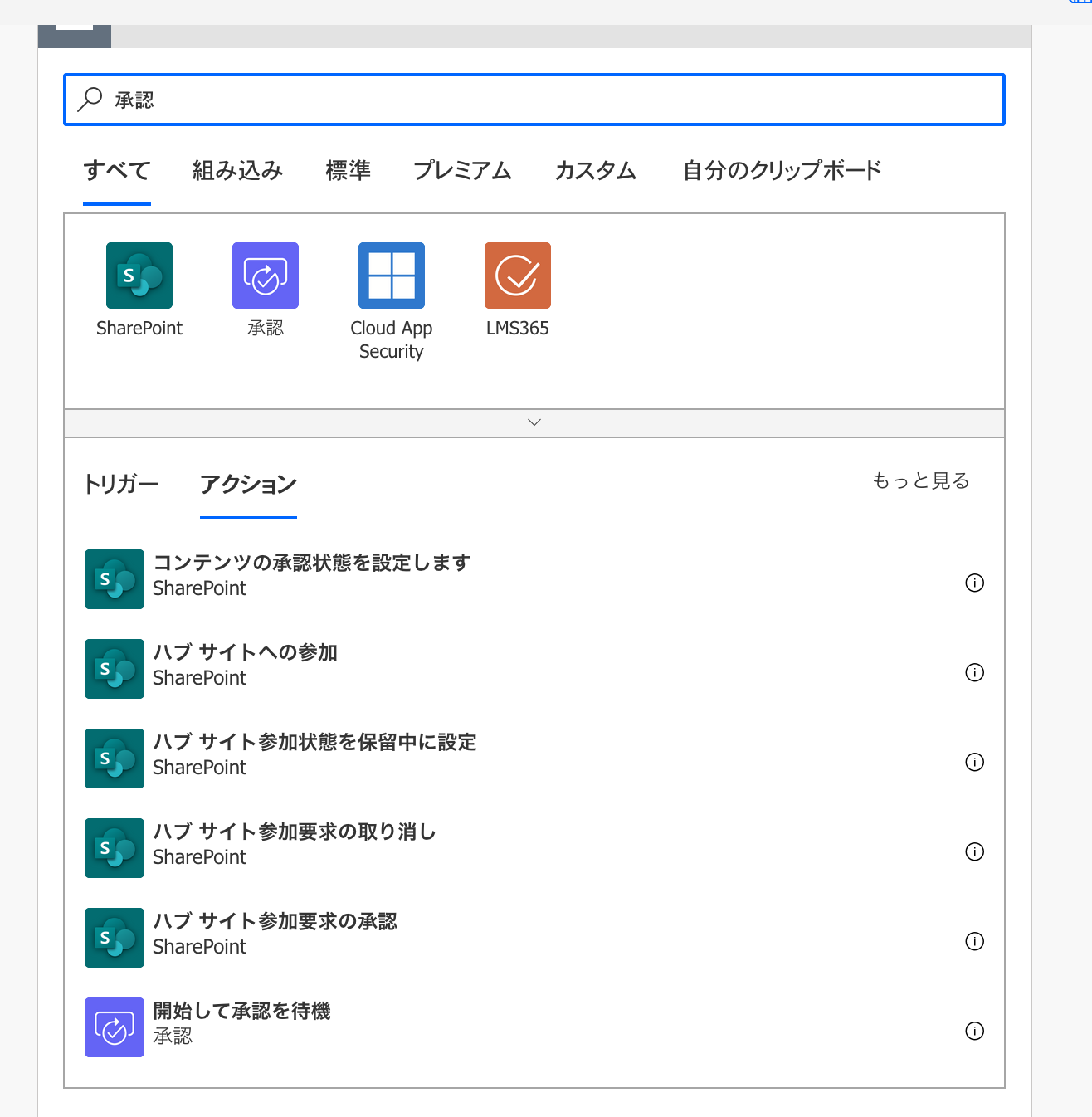Screen dimensions: 1092x1117
Task: Click the SharePoint icon for コンテンツの承認状態を設定します
Action: click(x=114, y=578)
